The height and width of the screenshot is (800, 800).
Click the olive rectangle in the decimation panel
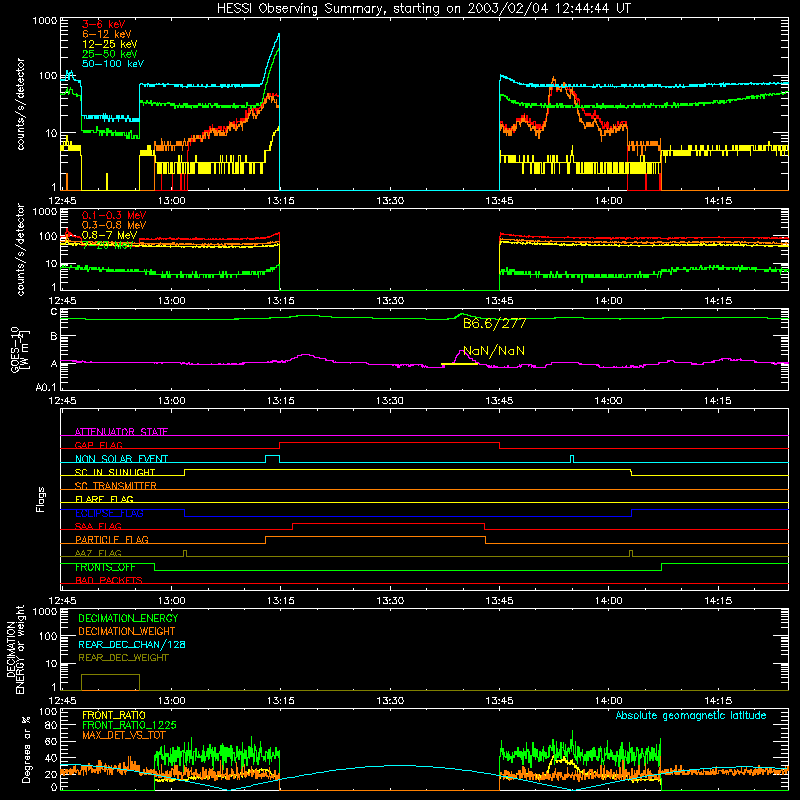click(x=110, y=682)
